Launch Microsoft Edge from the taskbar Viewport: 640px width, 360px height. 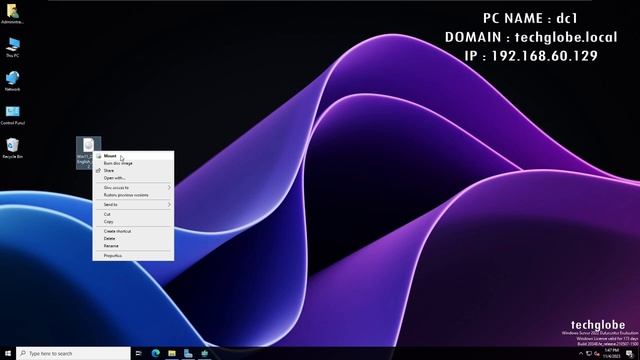pos(156,353)
